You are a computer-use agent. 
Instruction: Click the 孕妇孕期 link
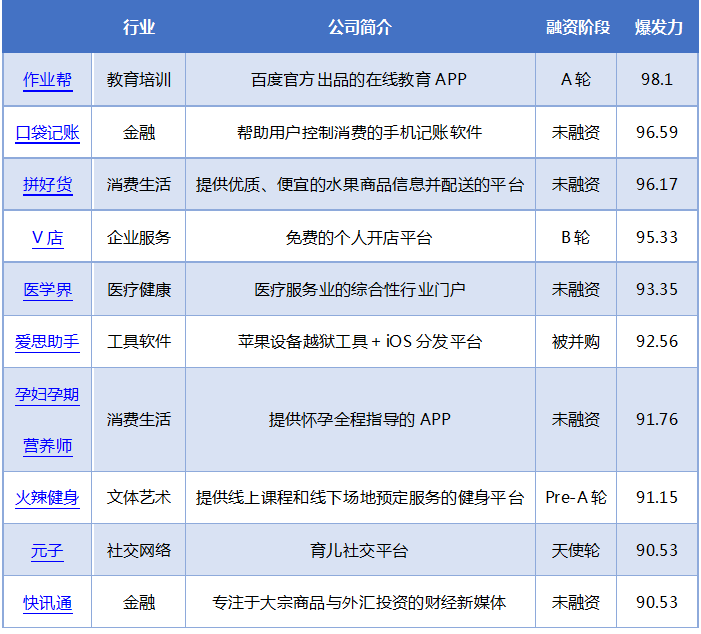[47, 395]
